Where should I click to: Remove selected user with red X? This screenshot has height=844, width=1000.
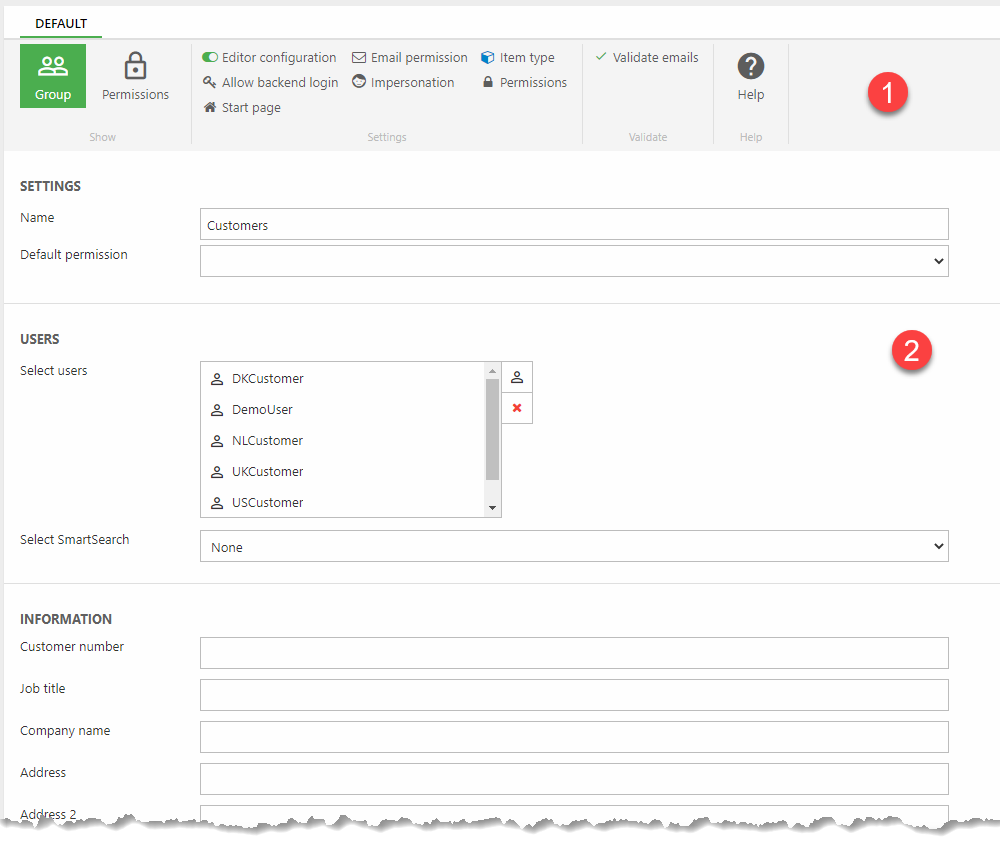(517, 408)
